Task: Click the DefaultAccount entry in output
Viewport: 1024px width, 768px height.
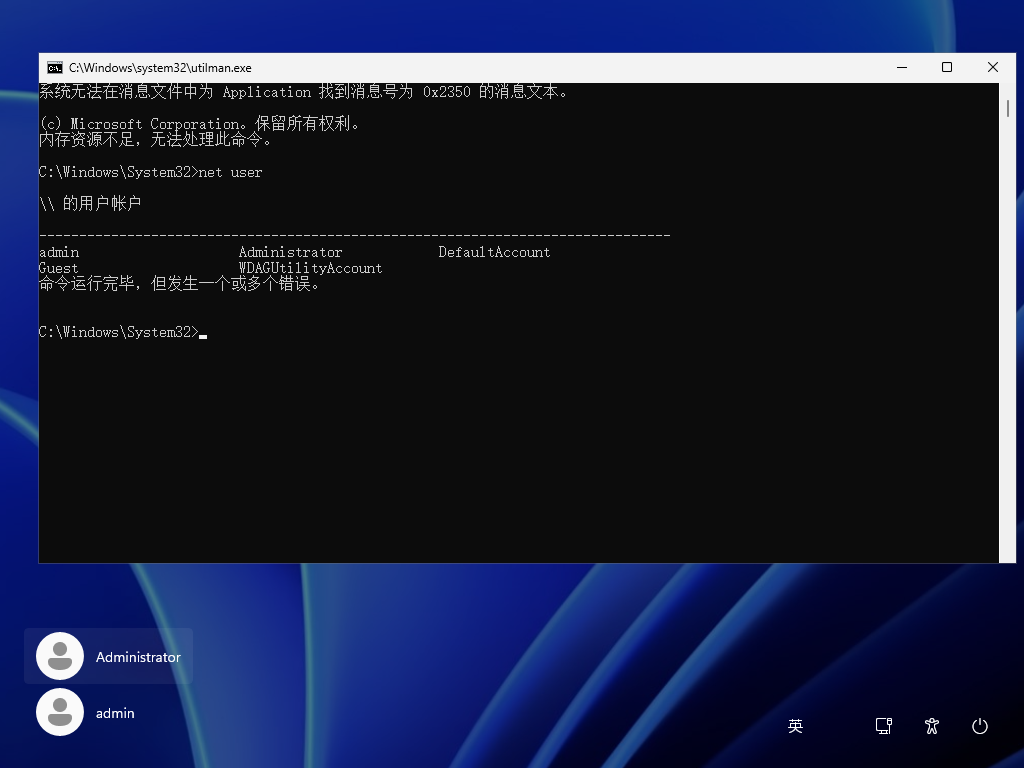Action: coord(494,252)
